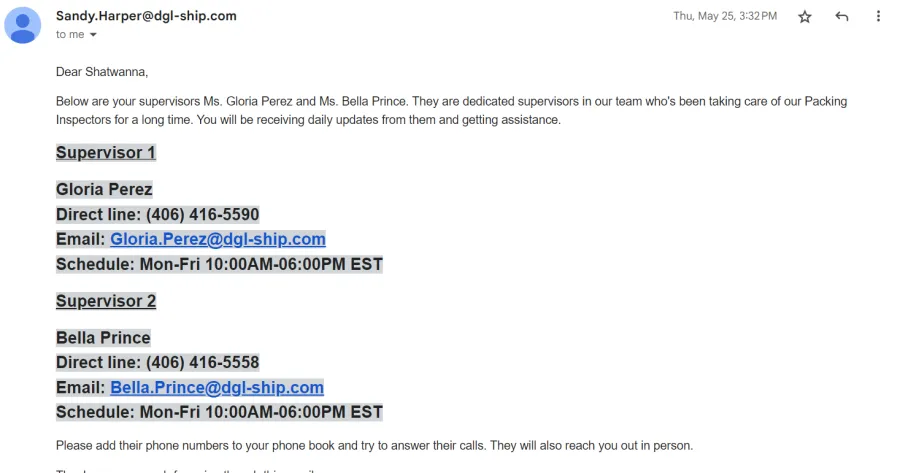Click Gloria Perez's direct line number

[203, 215]
